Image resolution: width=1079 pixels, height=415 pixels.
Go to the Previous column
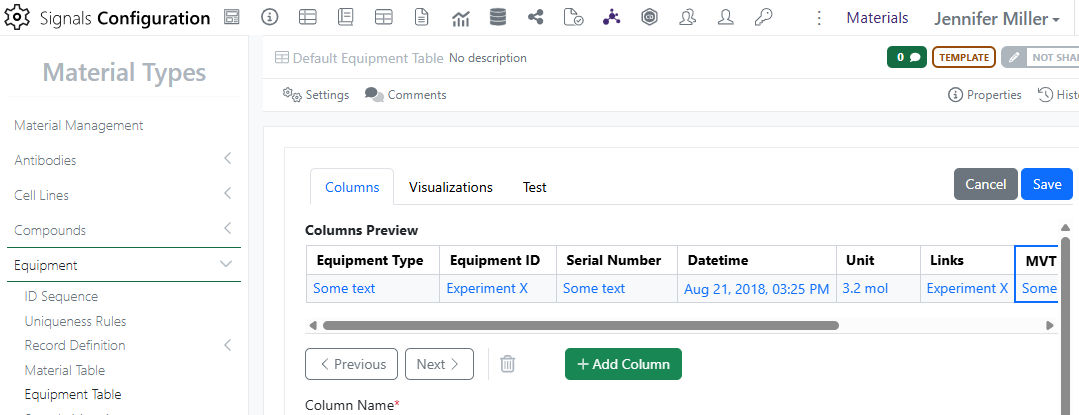click(x=352, y=364)
